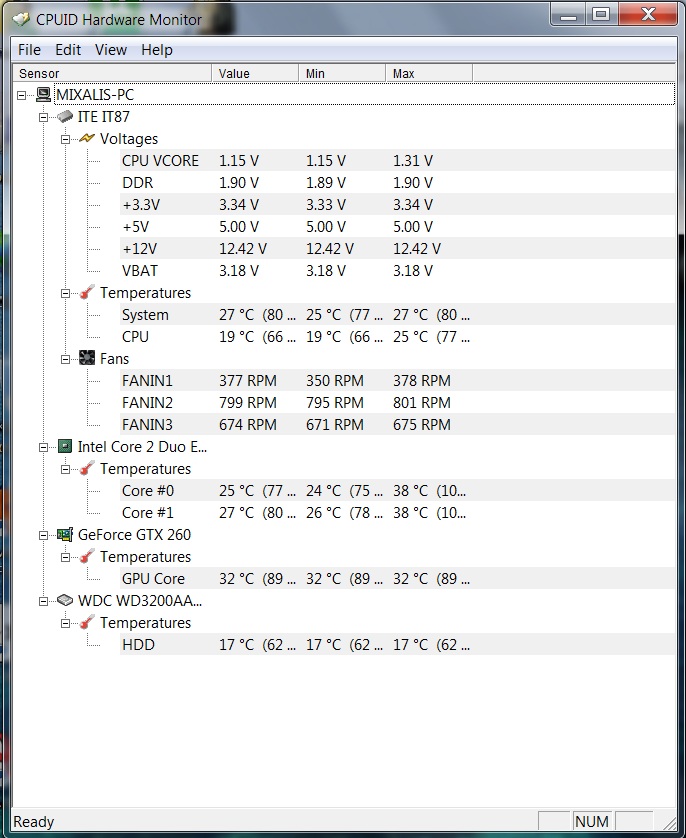Close the Hardware Monitor window
Viewport: 686px width, 838px height.
point(648,14)
